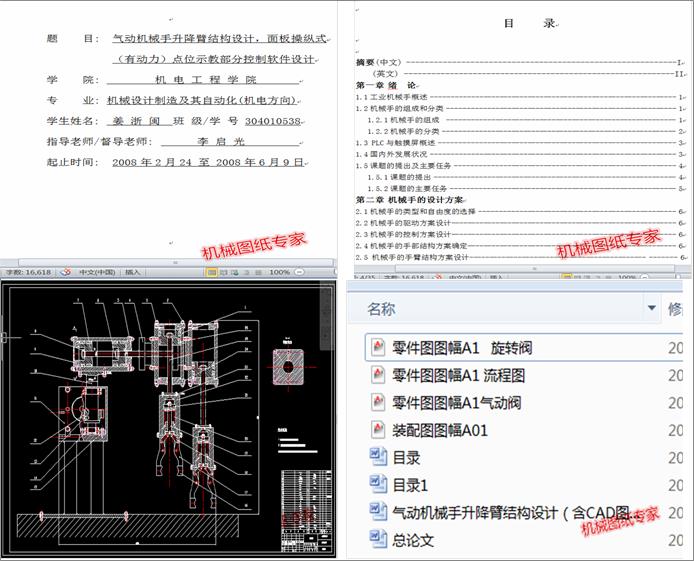
Task: Select the file named 总论文
Action: 413,540
